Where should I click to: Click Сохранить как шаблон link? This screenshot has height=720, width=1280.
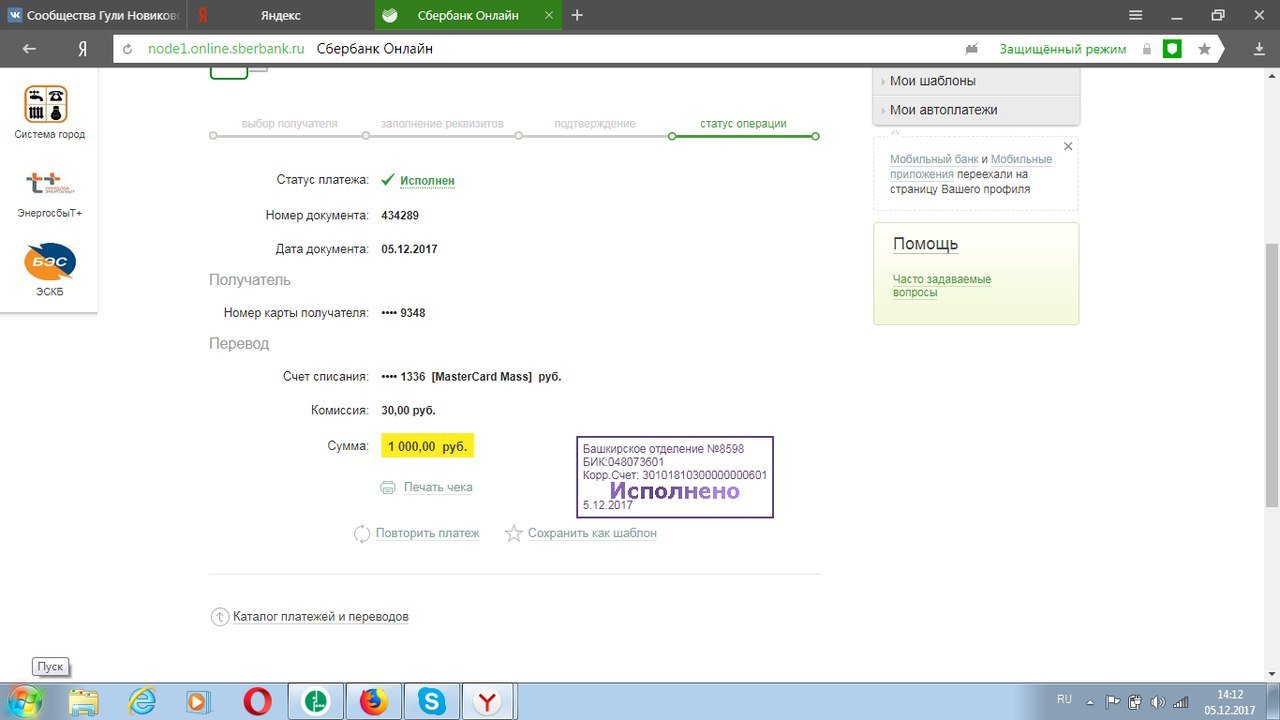click(x=593, y=533)
